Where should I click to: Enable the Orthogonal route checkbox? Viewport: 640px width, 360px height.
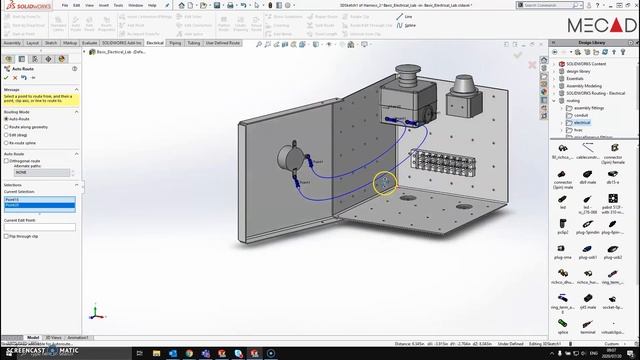[6, 161]
